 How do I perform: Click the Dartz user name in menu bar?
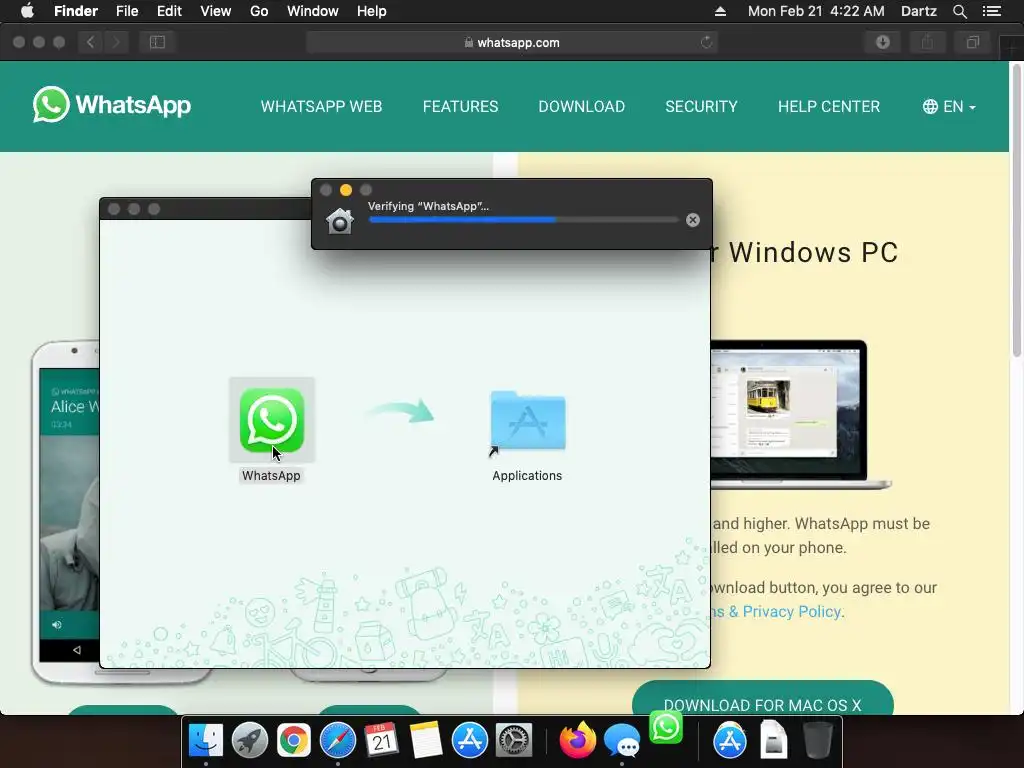(x=919, y=11)
